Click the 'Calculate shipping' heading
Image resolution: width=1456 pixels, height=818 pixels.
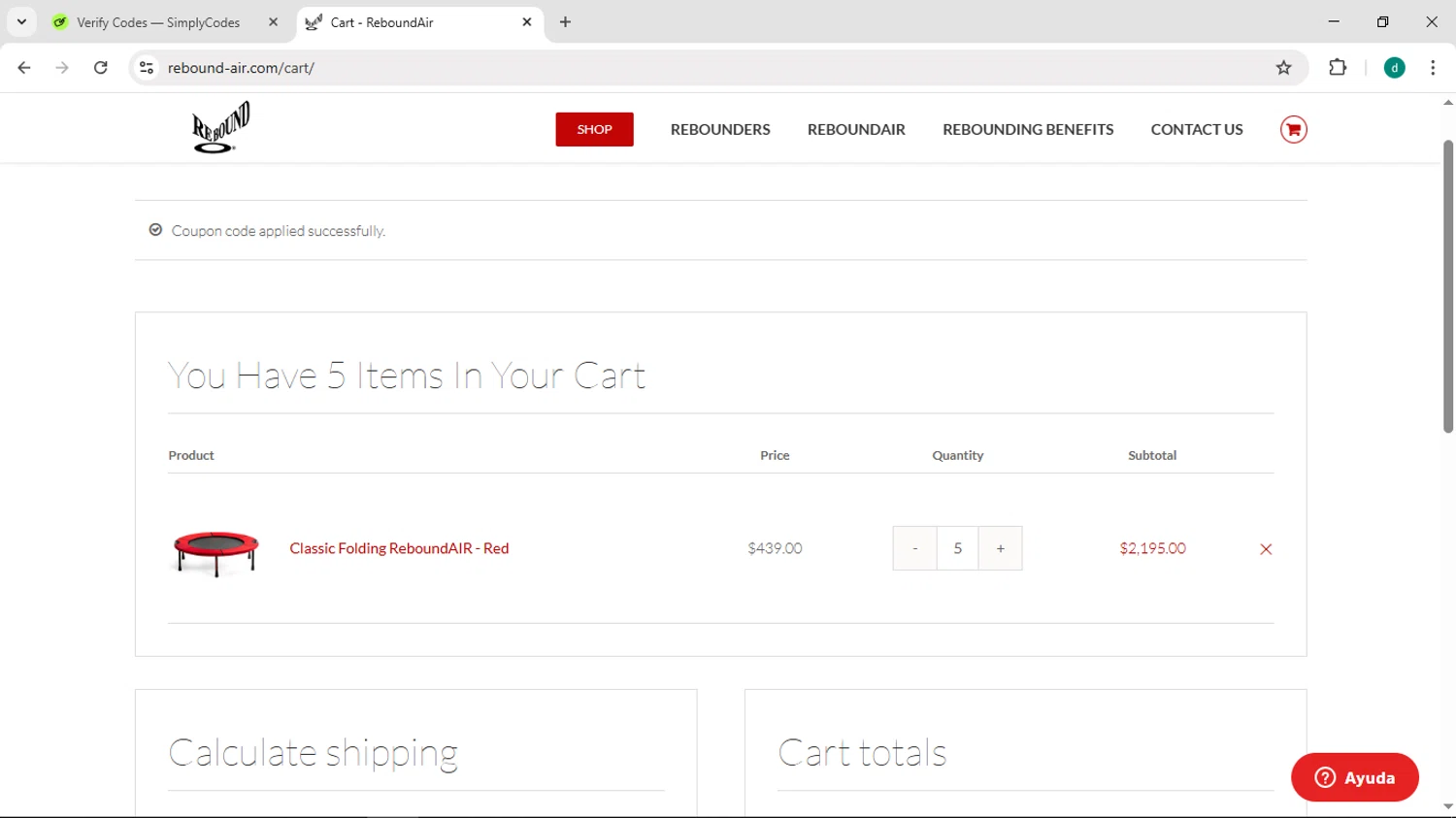coord(313,753)
